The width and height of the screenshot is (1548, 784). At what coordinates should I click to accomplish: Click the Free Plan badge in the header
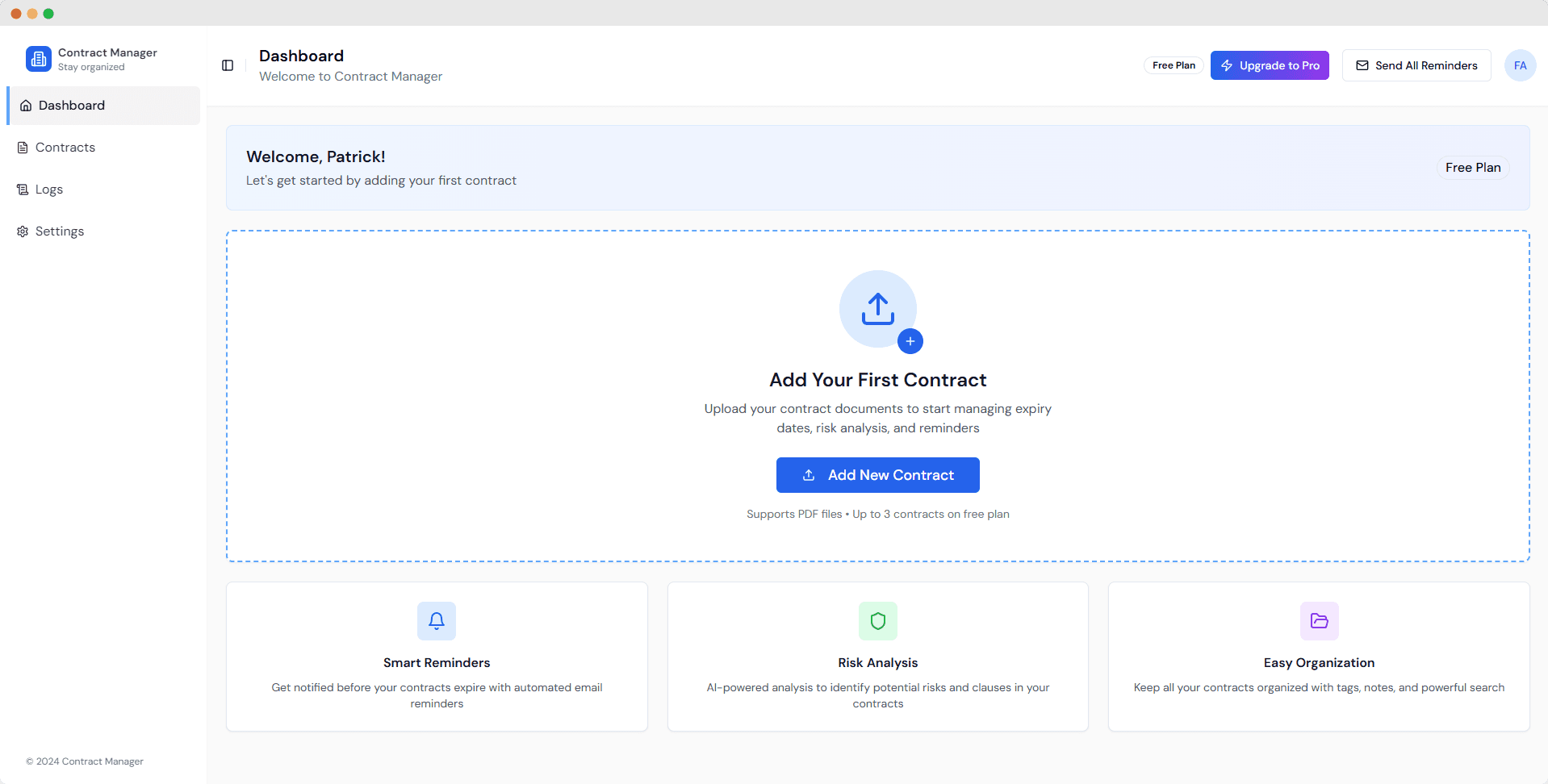(1173, 65)
